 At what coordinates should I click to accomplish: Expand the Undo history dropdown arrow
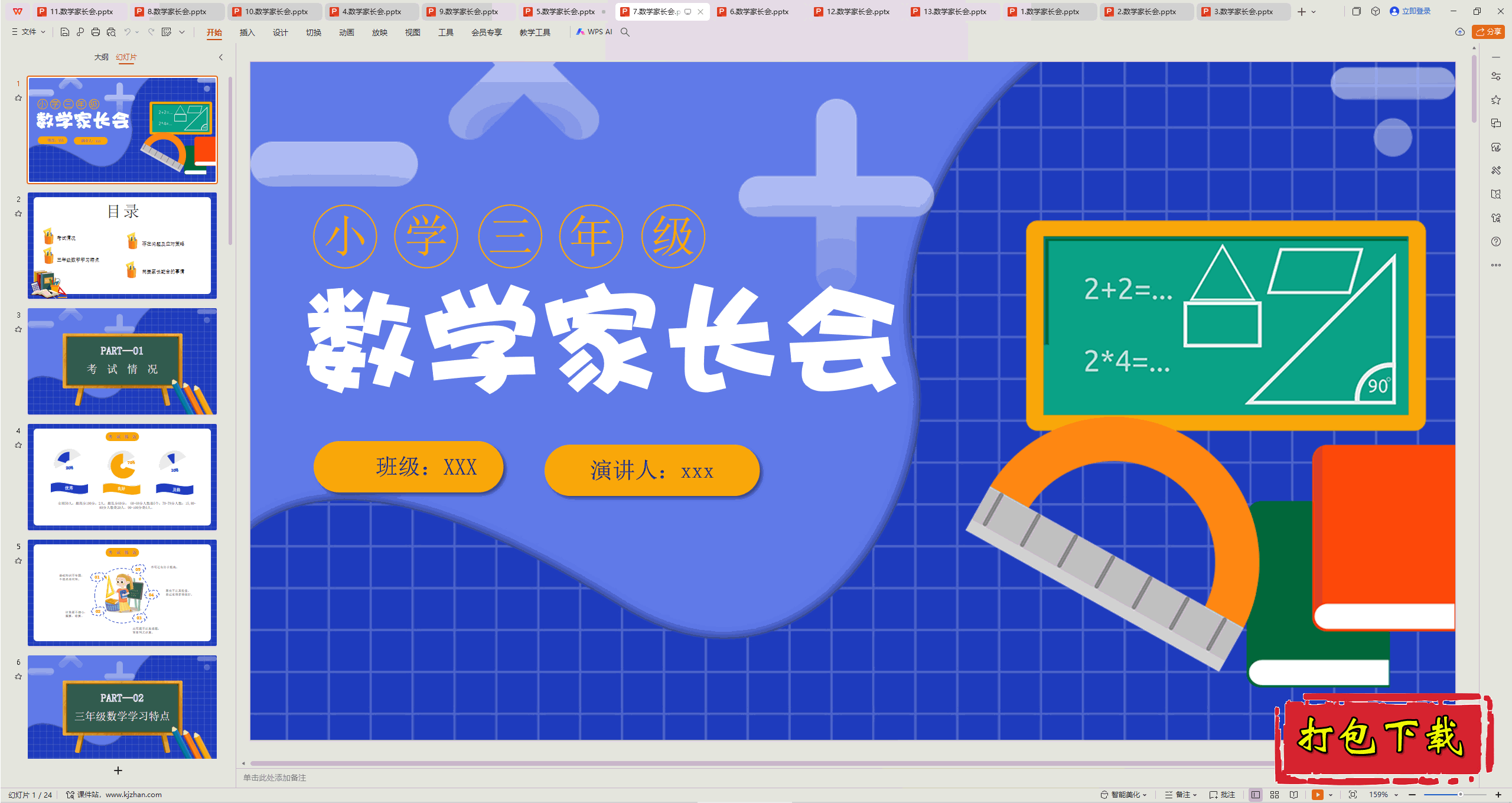tap(137, 32)
